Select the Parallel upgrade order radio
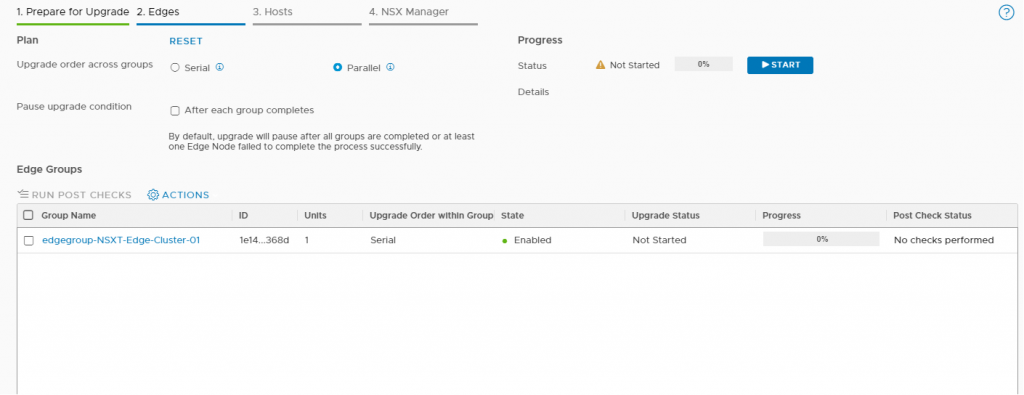 tap(338, 67)
